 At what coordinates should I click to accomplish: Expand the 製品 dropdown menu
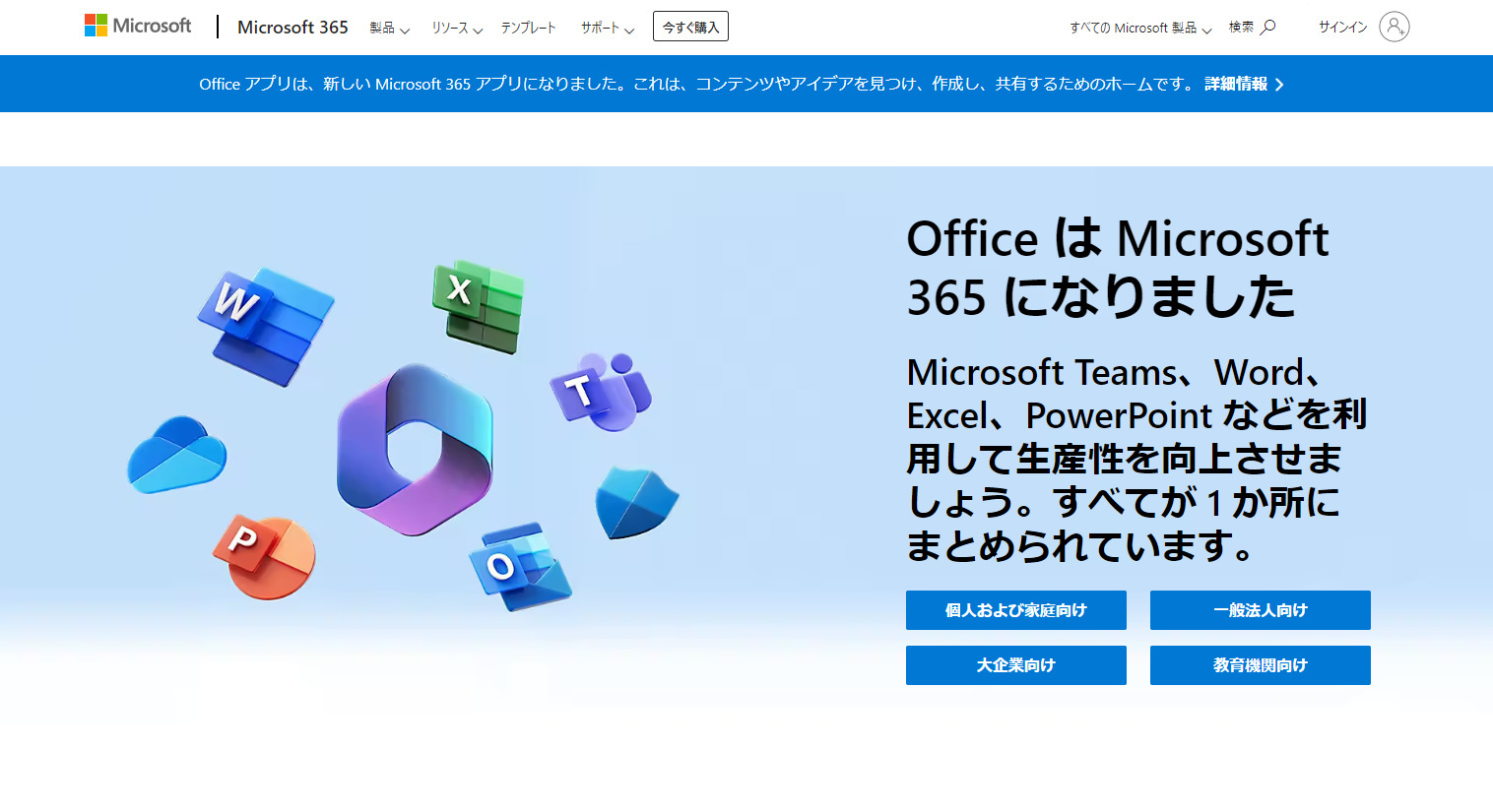click(x=389, y=28)
